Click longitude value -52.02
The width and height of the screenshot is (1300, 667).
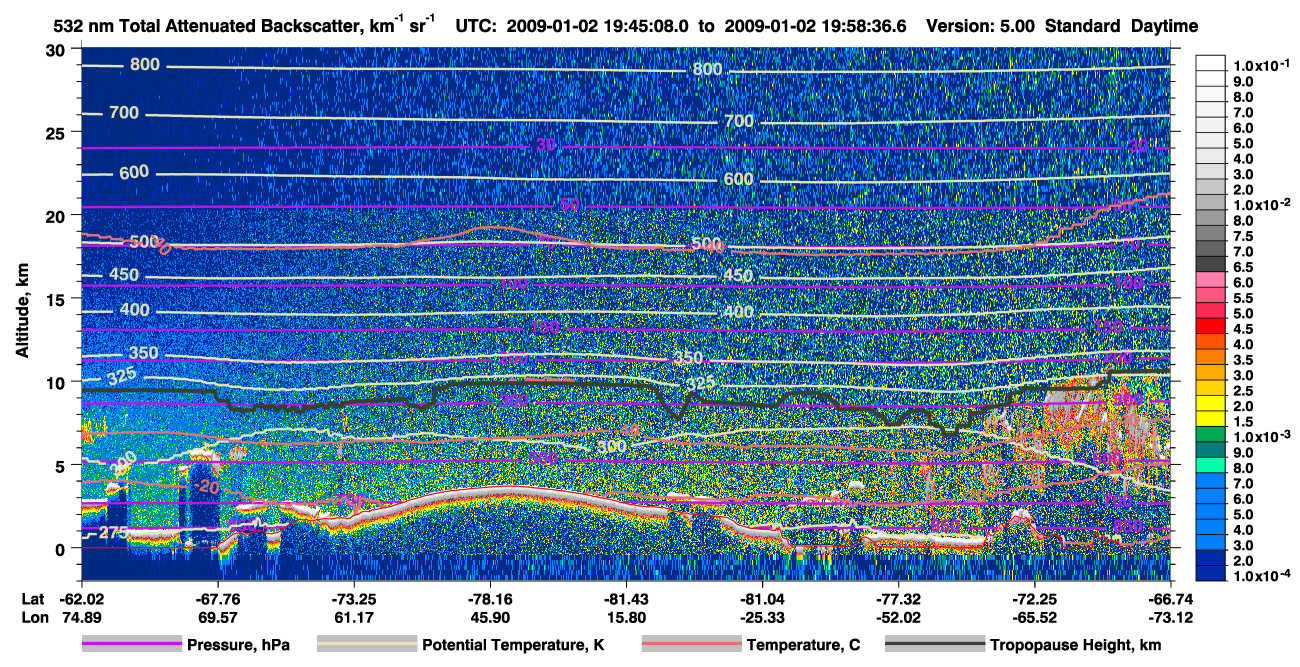(x=898, y=616)
